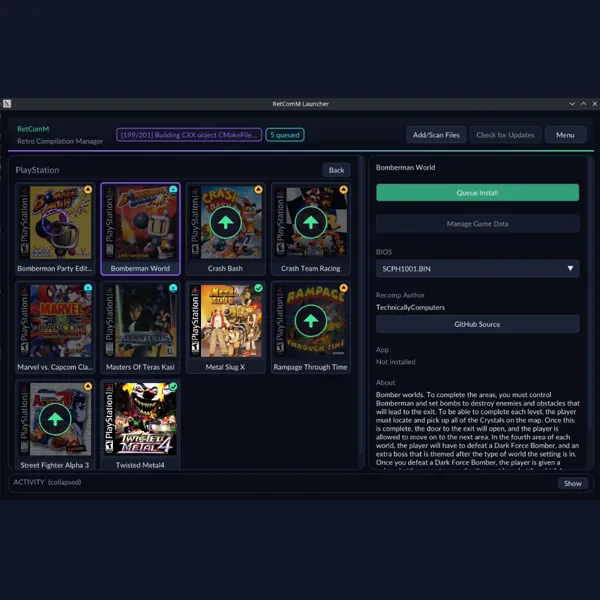The height and width of the screenshot is (600, 600).
Task: Click the orange status badge on Rampage Through Time
Action: pos(344,288)
